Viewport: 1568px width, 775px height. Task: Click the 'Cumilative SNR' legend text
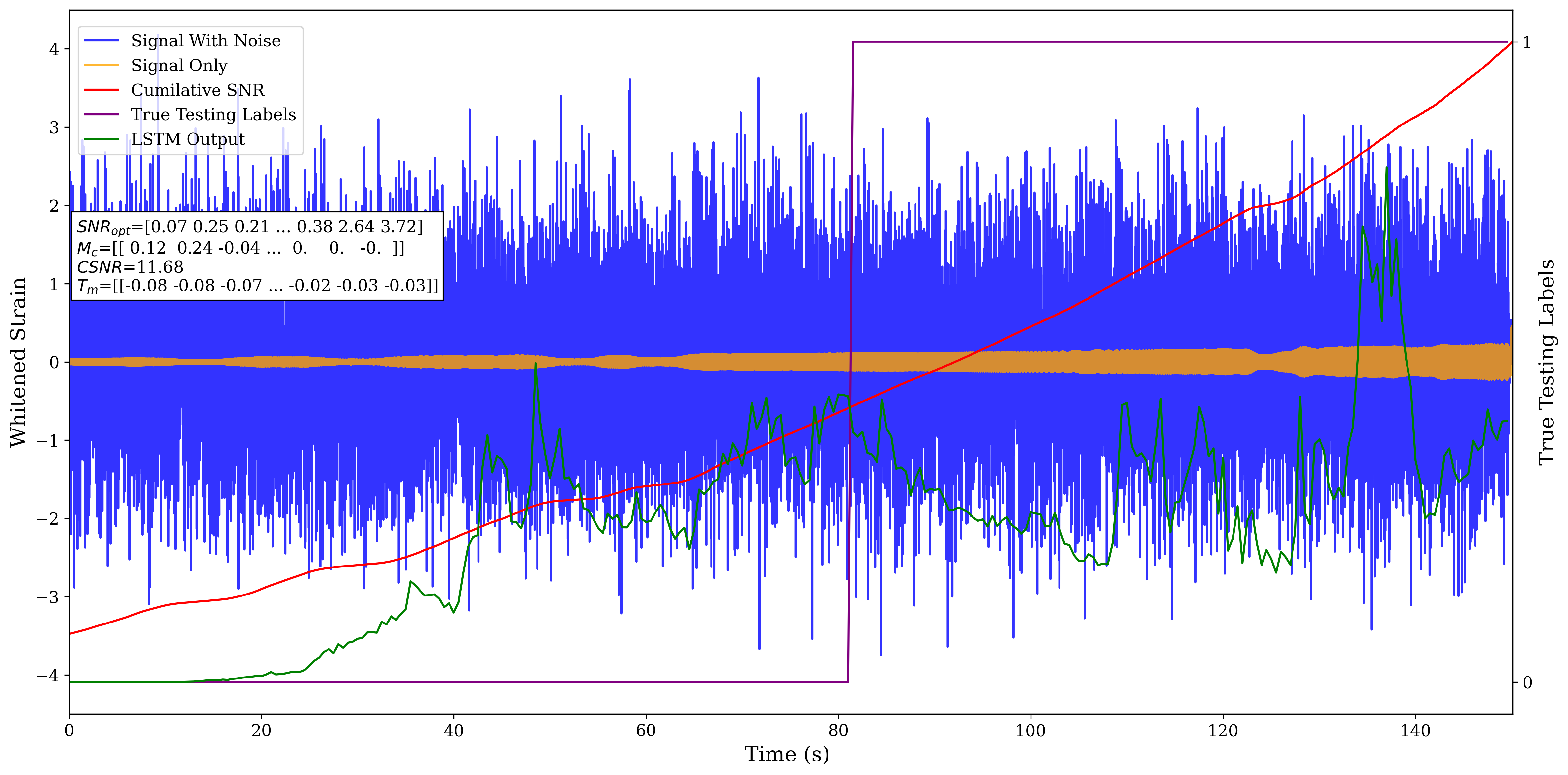pyautogui.click(x=198, y=90)
